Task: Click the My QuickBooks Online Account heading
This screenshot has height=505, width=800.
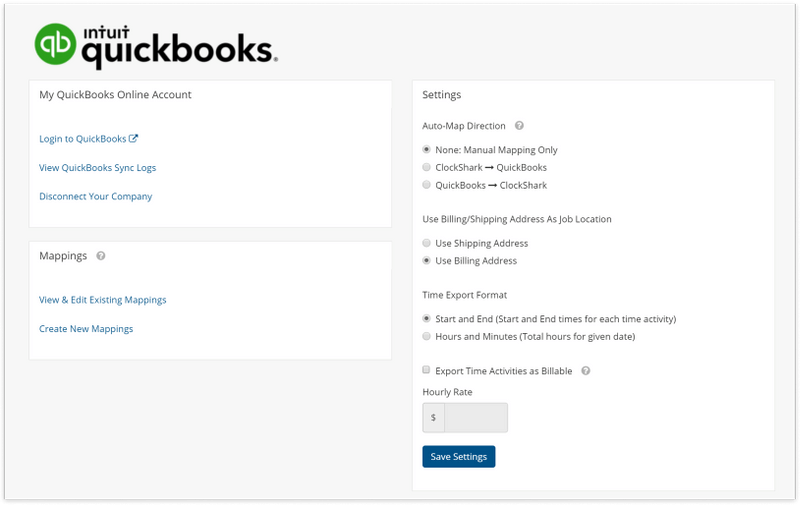Action: (115, 95)
